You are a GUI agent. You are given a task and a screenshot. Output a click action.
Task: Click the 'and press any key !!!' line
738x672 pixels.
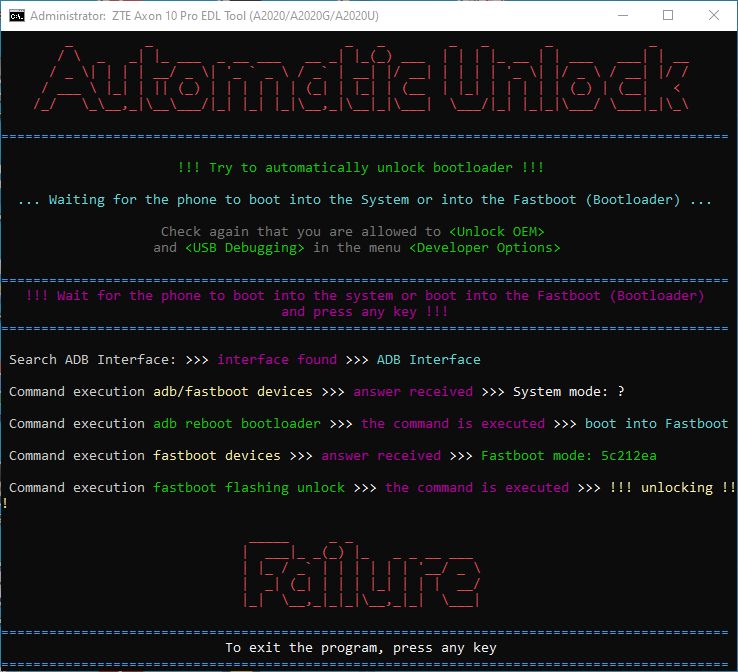pos(364,312)
